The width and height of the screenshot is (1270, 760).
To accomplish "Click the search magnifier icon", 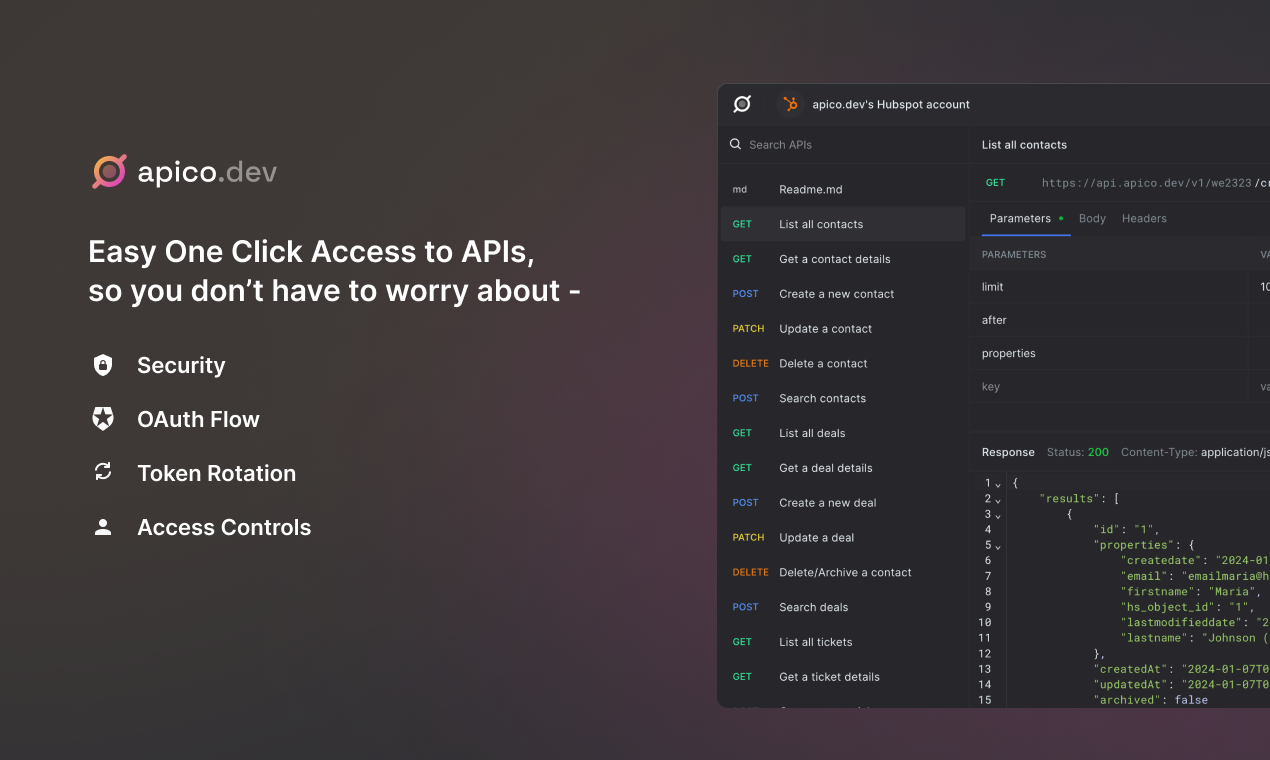I will [x=736, y=144].
